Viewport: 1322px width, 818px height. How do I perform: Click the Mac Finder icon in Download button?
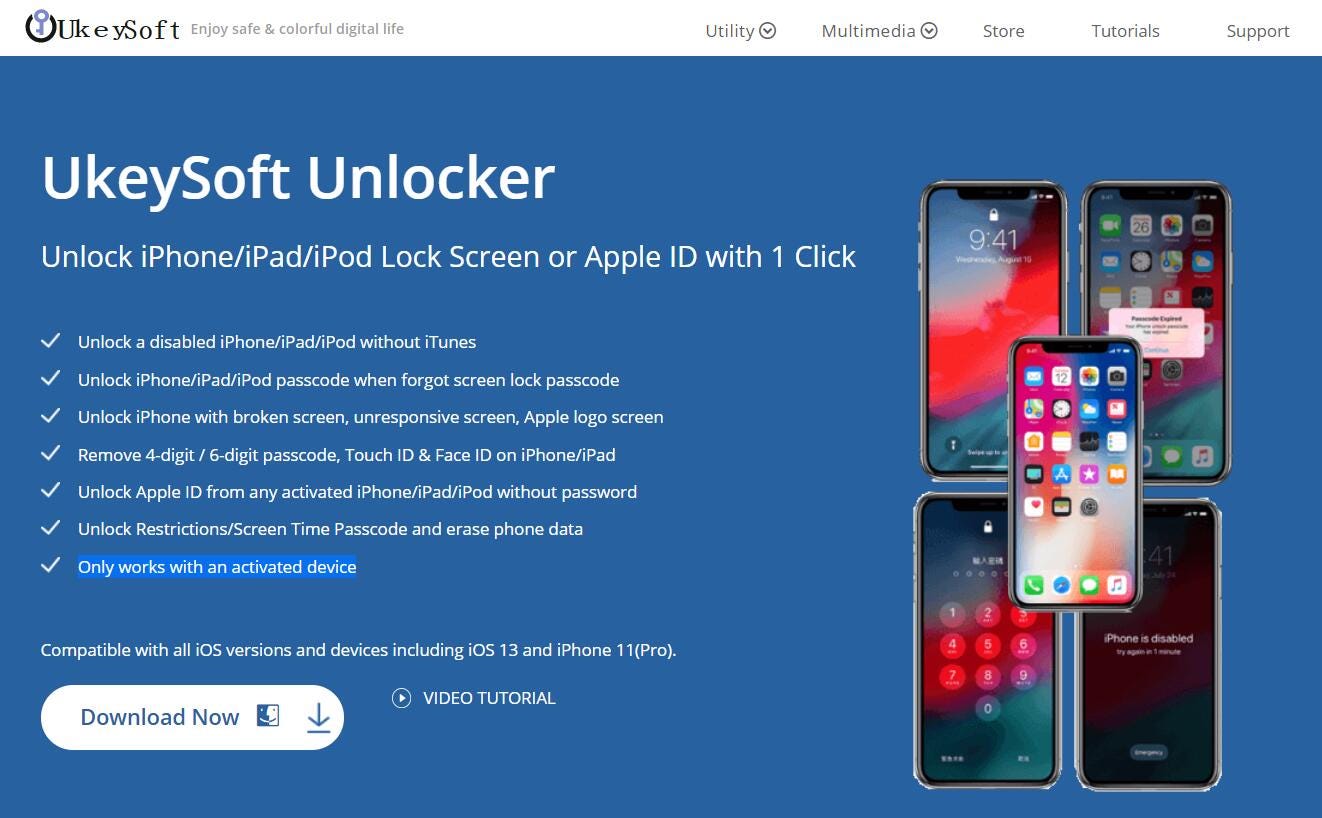pyautogui.click(x=268, y=716)
